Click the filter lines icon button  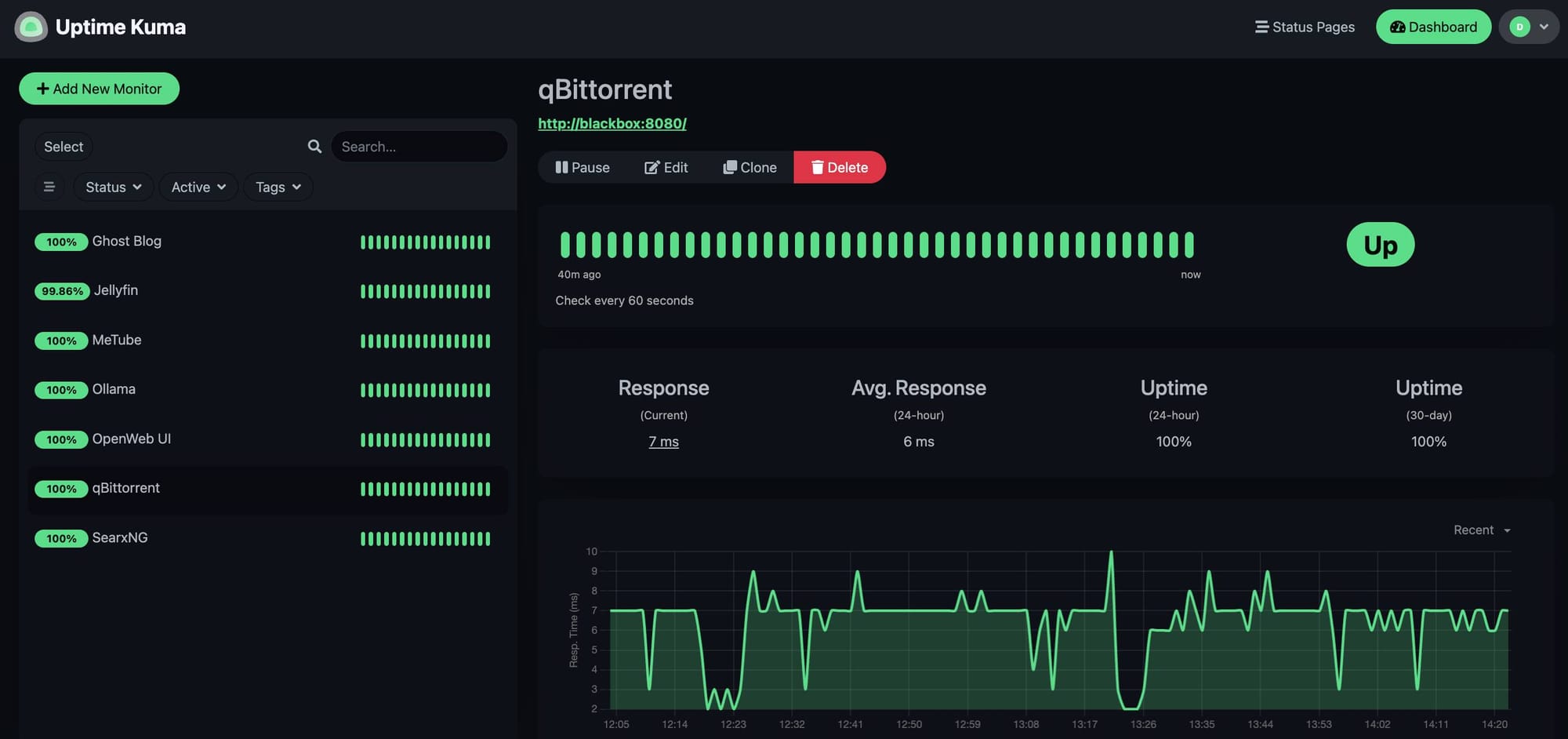point(49,187)
